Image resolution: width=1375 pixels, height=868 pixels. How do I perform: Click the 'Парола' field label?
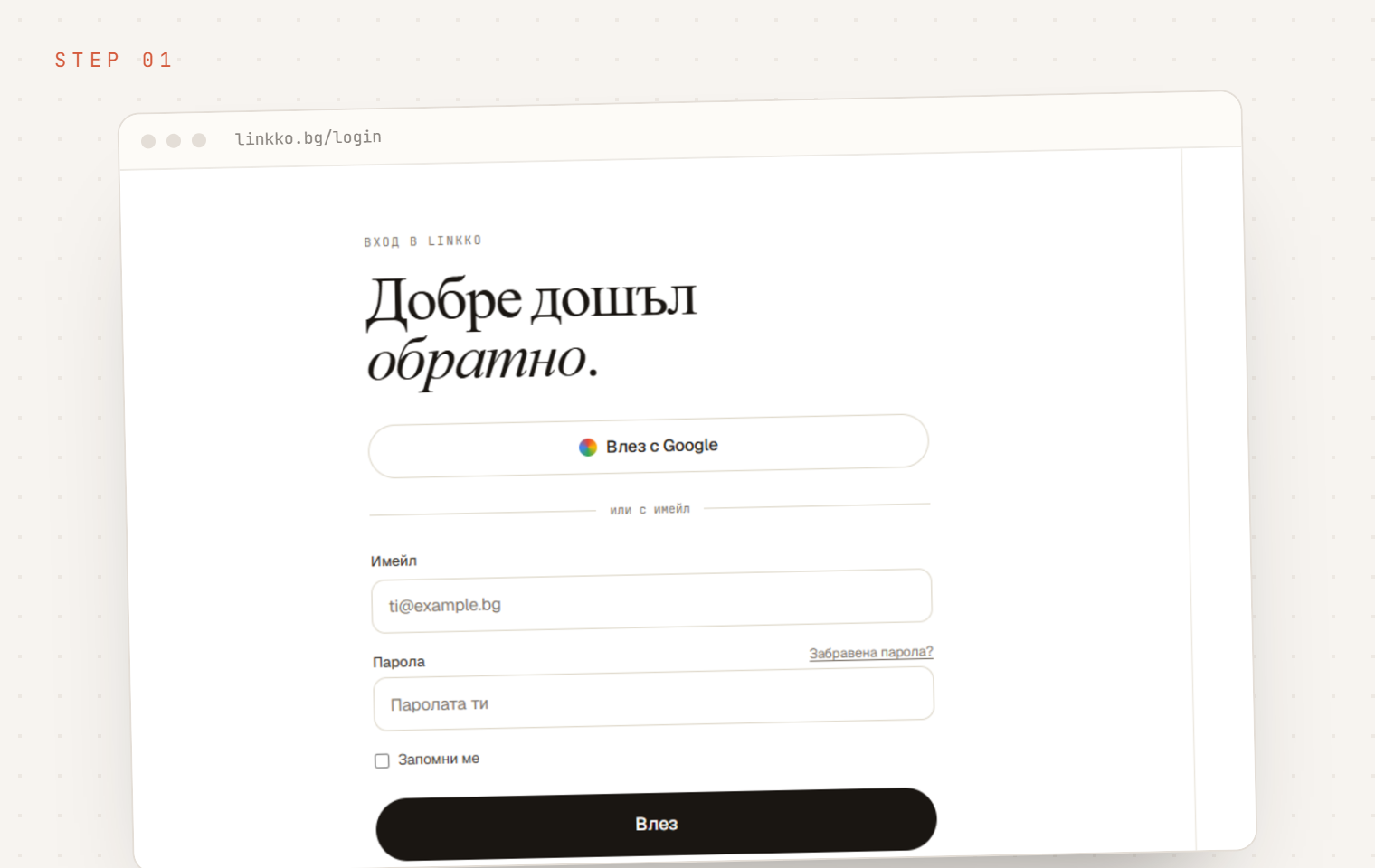pos(399,662)
